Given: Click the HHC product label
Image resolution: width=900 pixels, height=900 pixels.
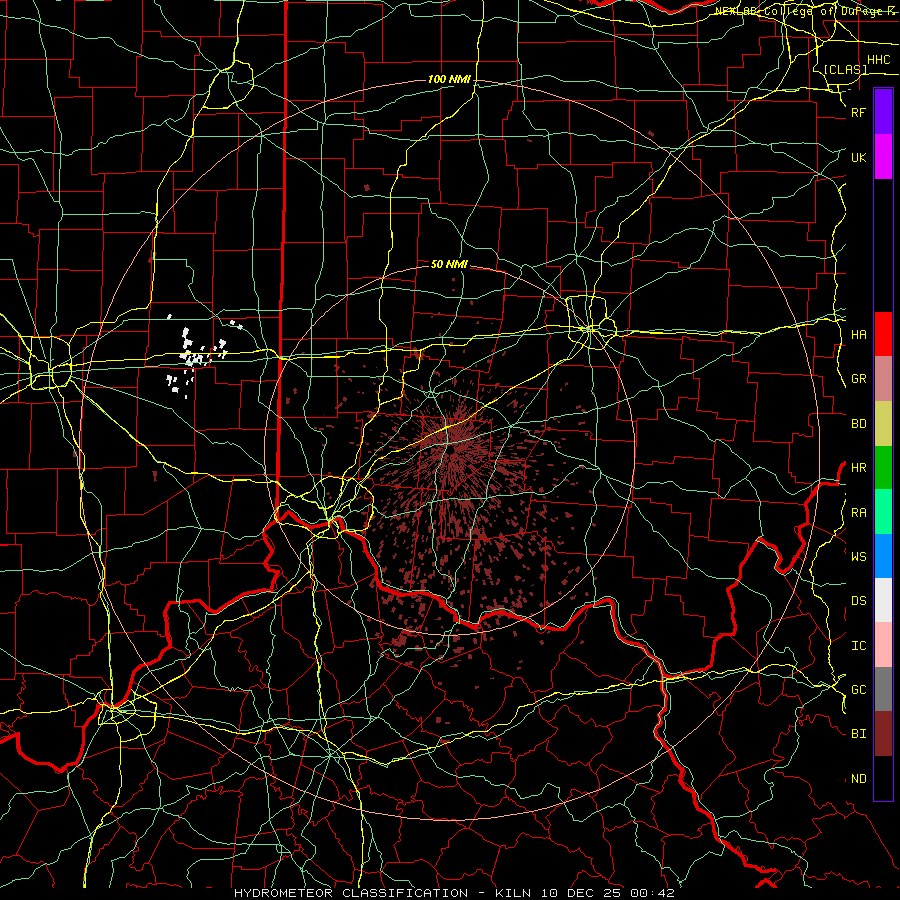Looking at the screenshot, I should [878, 60].
